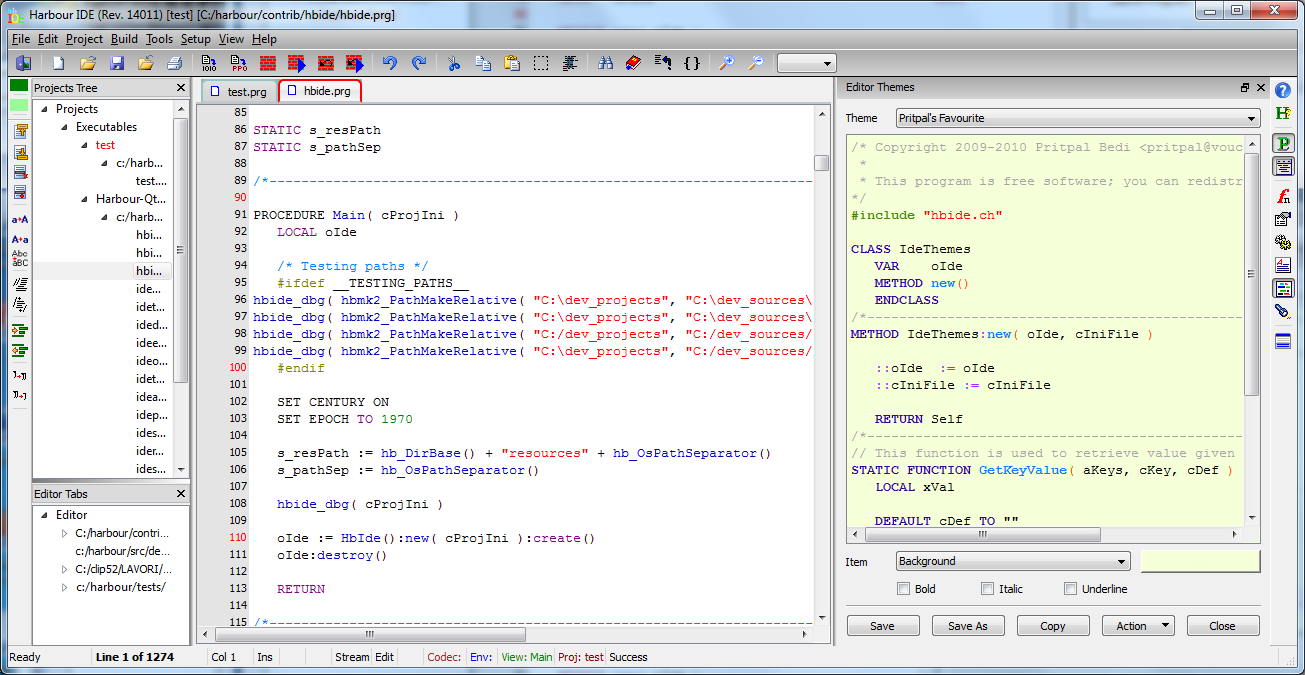
Task: Open the Function list icon in right sidebar
Action: click(1285, 196)
